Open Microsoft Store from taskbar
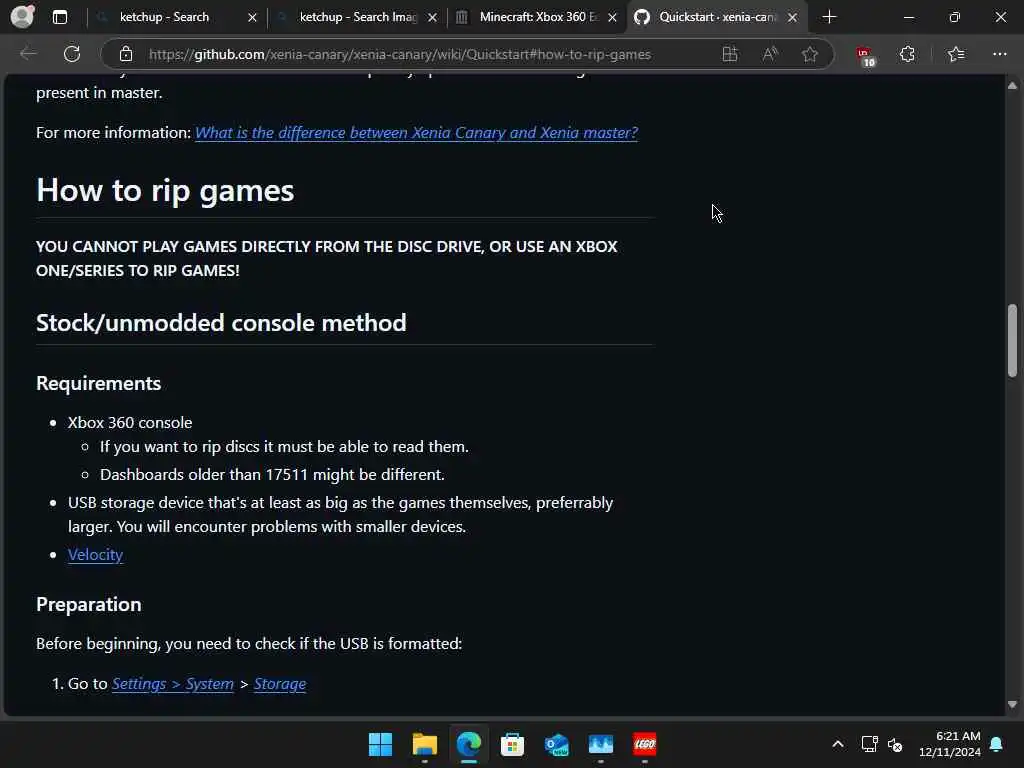 pyautogui.click(x=513, y=744)
